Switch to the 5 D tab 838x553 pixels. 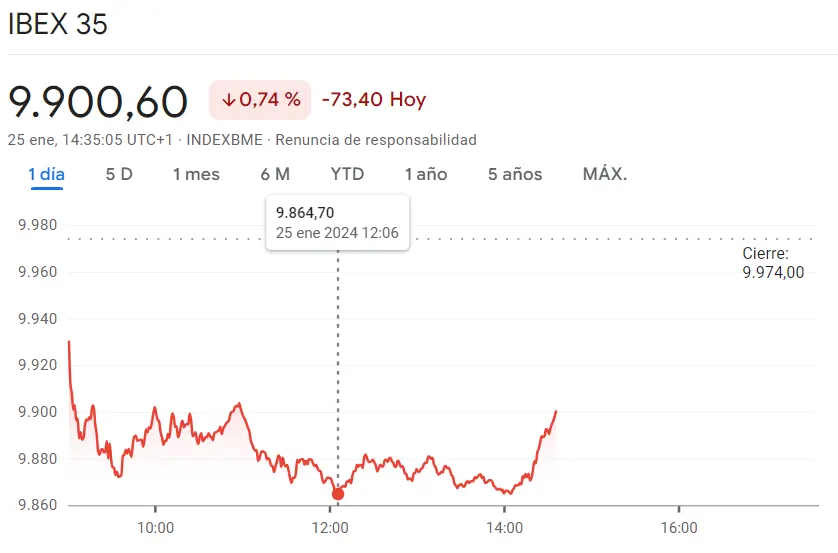(119, 174)
